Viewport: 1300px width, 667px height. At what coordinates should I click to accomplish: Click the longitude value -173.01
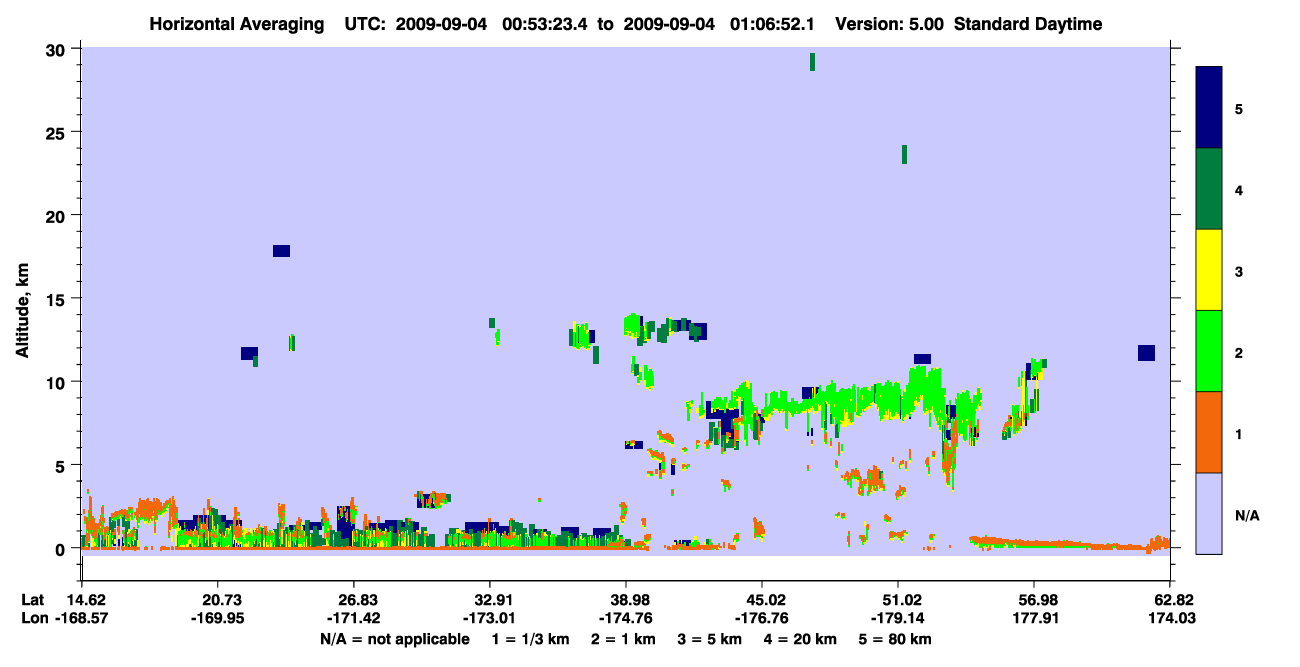(x=490, y=618)
